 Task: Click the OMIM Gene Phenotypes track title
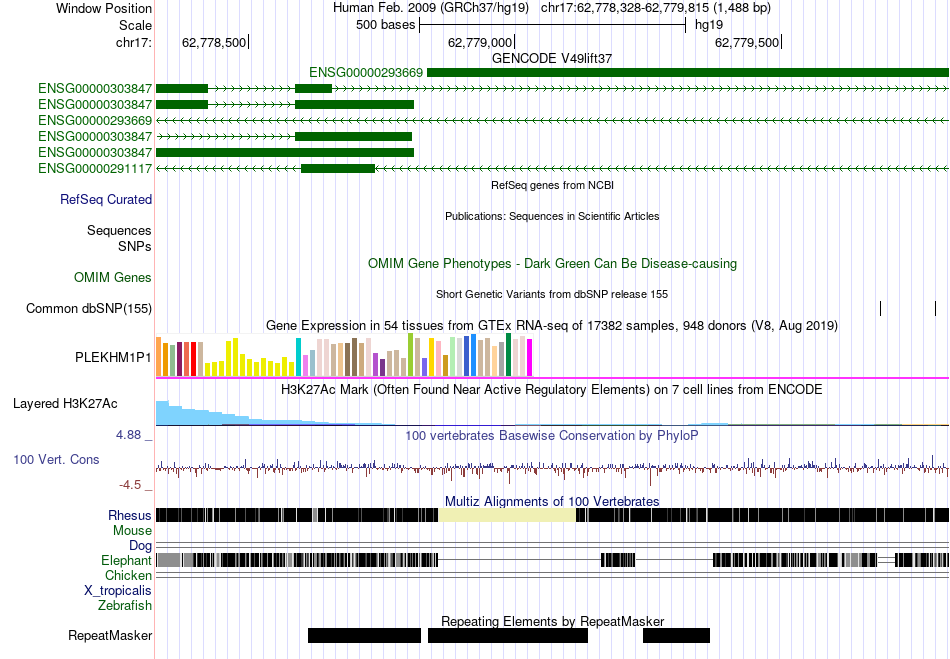[x=552, y=263]
